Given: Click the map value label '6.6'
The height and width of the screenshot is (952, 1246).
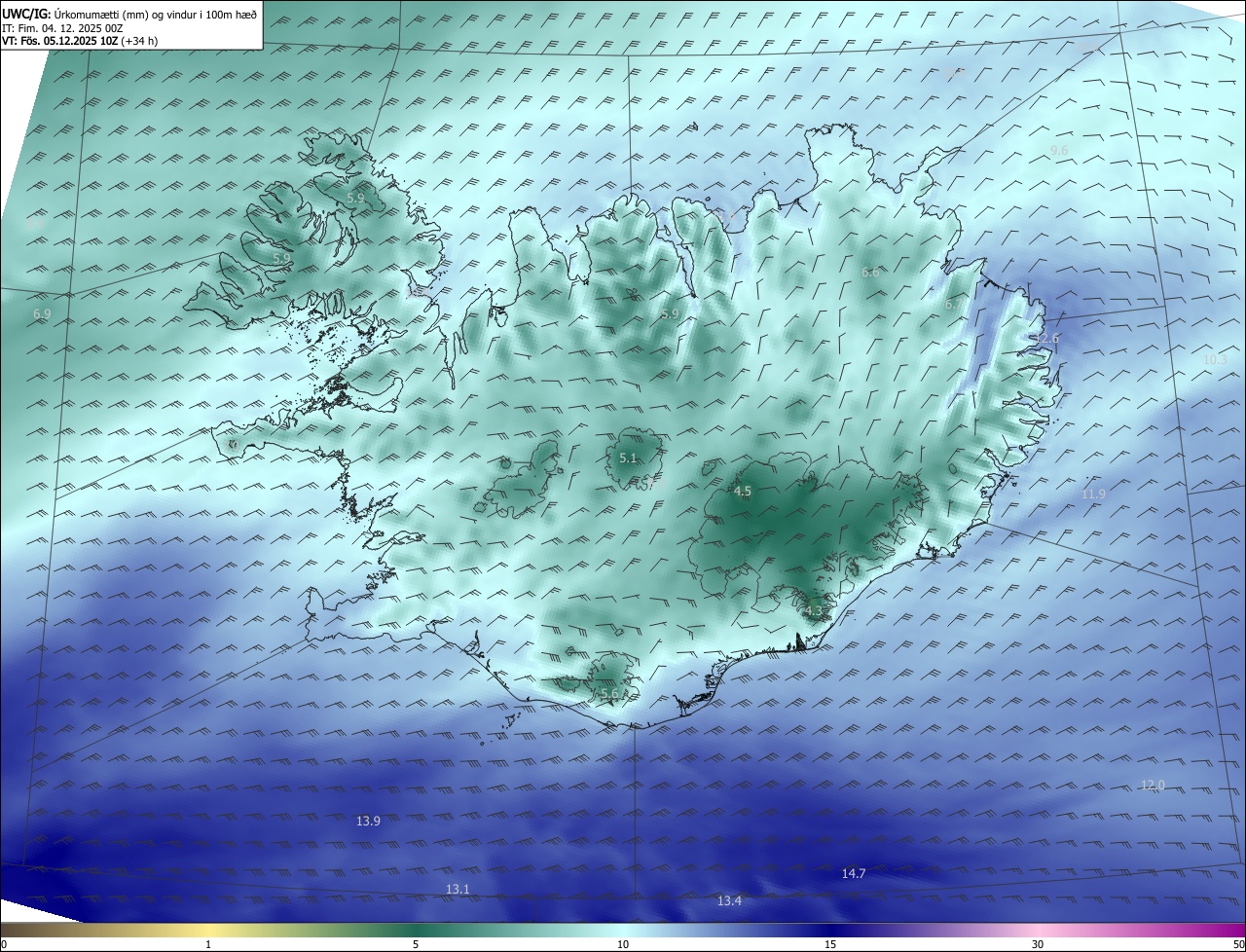Looking at the screenshot, I should click(x=870, y=273).
